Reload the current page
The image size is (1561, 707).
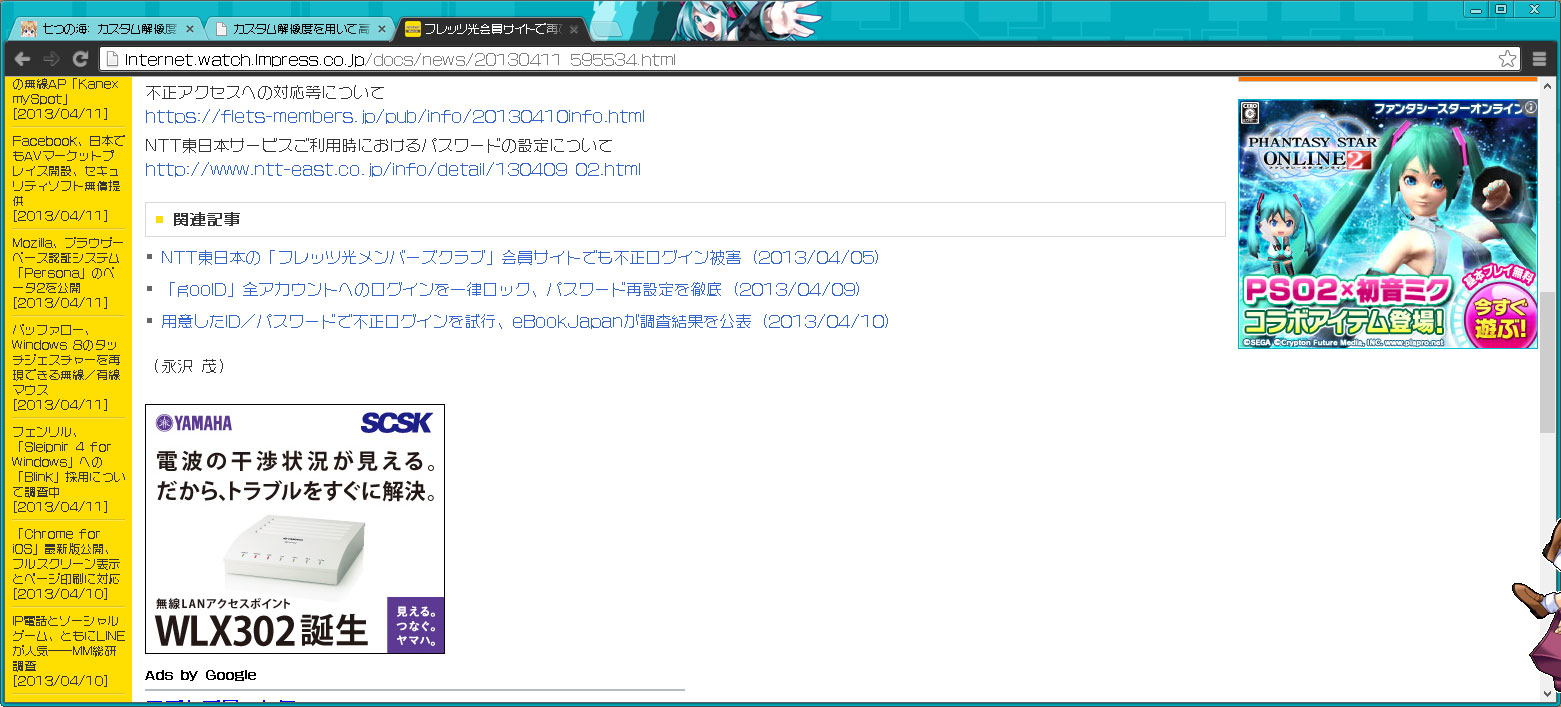81,59
